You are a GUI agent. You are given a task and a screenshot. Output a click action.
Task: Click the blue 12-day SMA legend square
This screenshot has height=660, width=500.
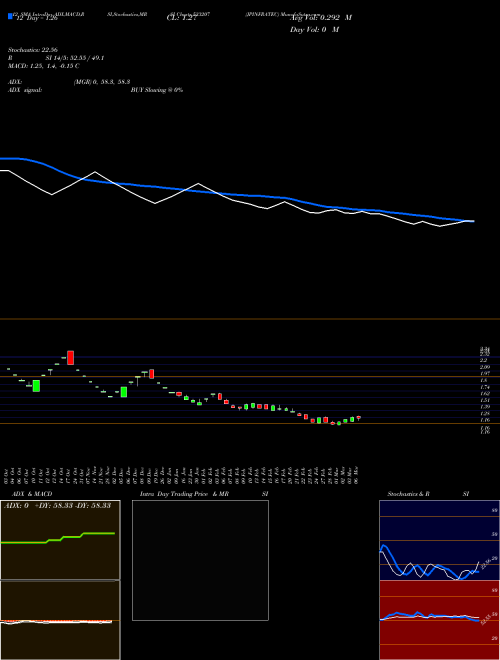tap(10, 16)
